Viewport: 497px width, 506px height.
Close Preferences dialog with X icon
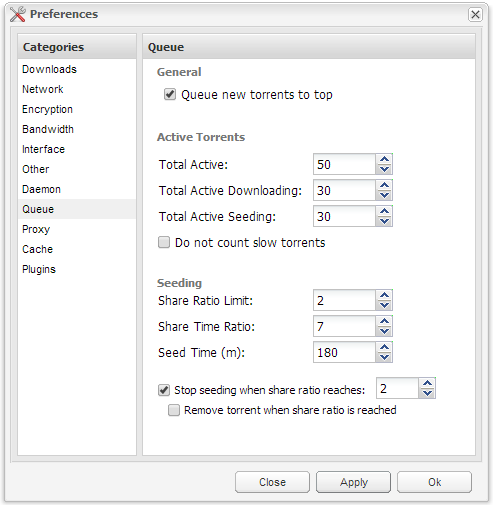(475, 15)
